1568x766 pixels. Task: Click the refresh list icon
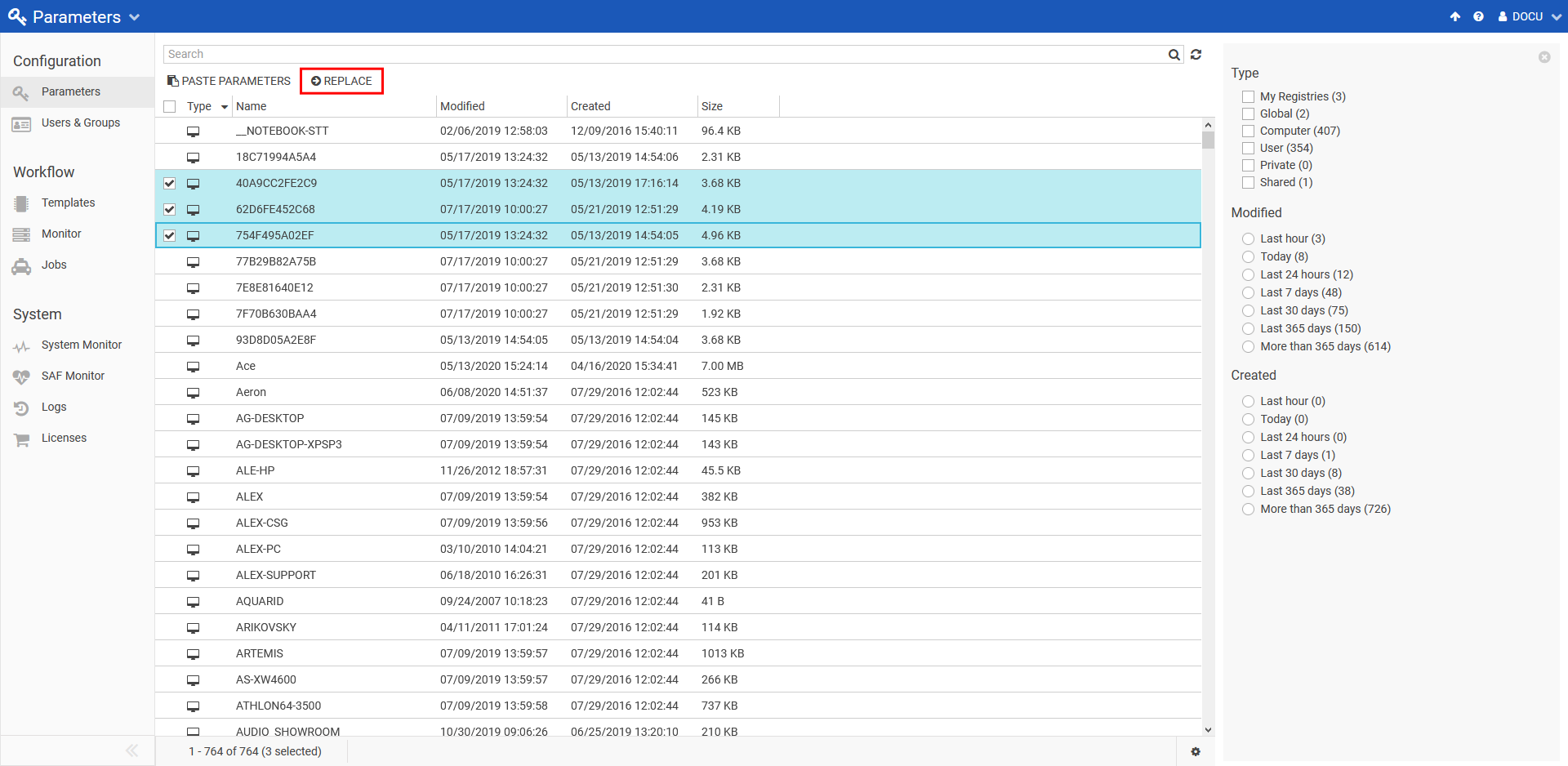(1196, 55)
